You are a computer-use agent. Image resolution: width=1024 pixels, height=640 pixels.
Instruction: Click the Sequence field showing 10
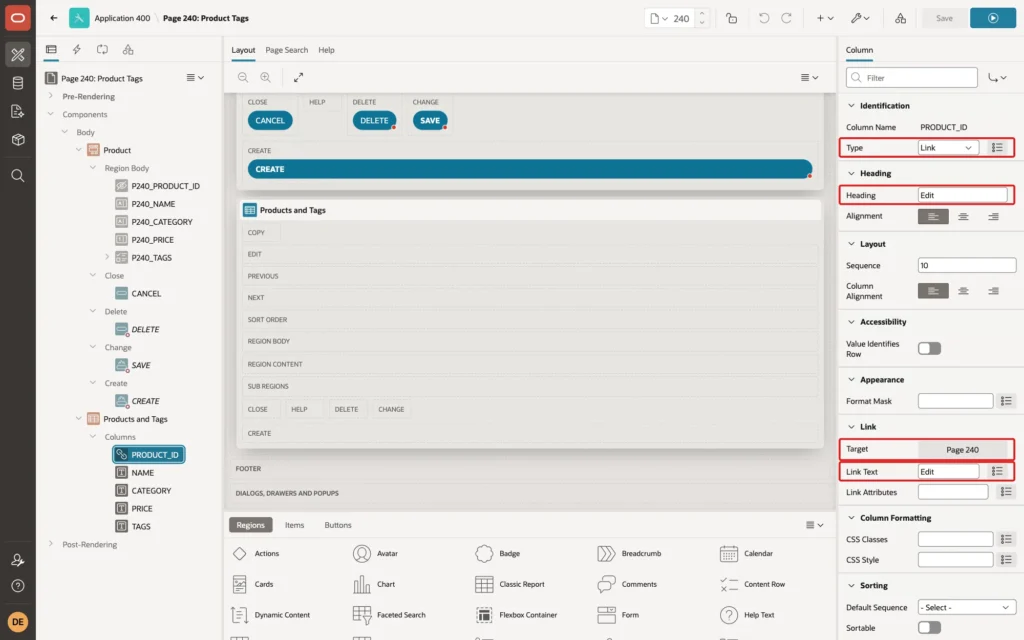(967, 265)
